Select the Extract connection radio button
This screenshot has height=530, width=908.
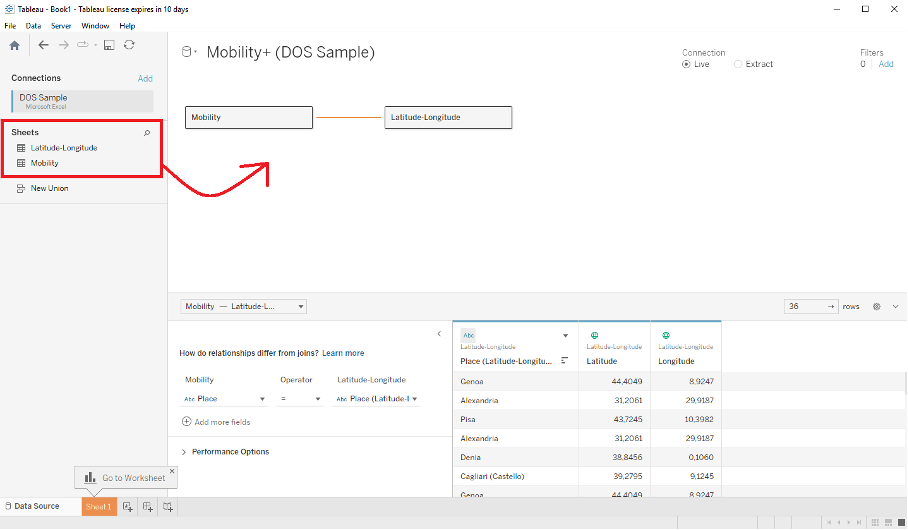pos(738,64)
